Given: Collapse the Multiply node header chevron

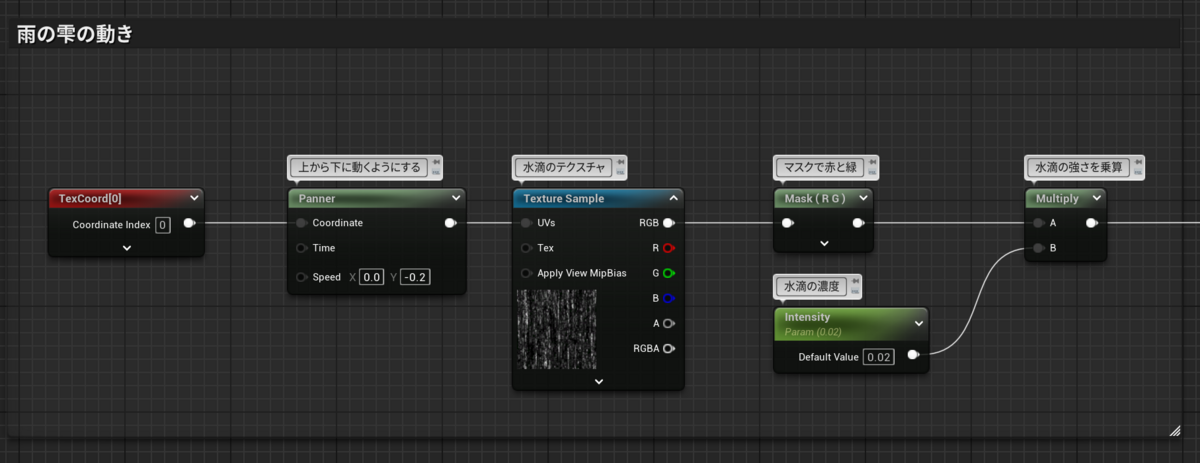Looking at the screenshot, I should [1096, 198].
